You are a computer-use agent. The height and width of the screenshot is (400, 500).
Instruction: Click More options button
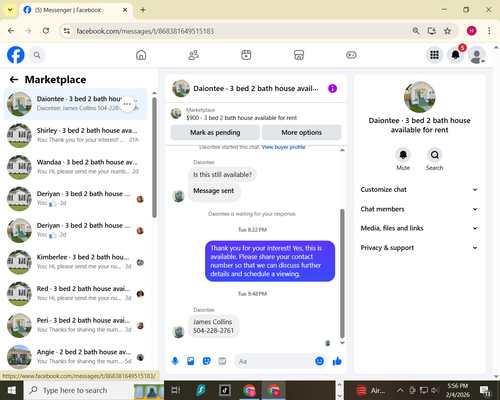(x=302, y=132)
